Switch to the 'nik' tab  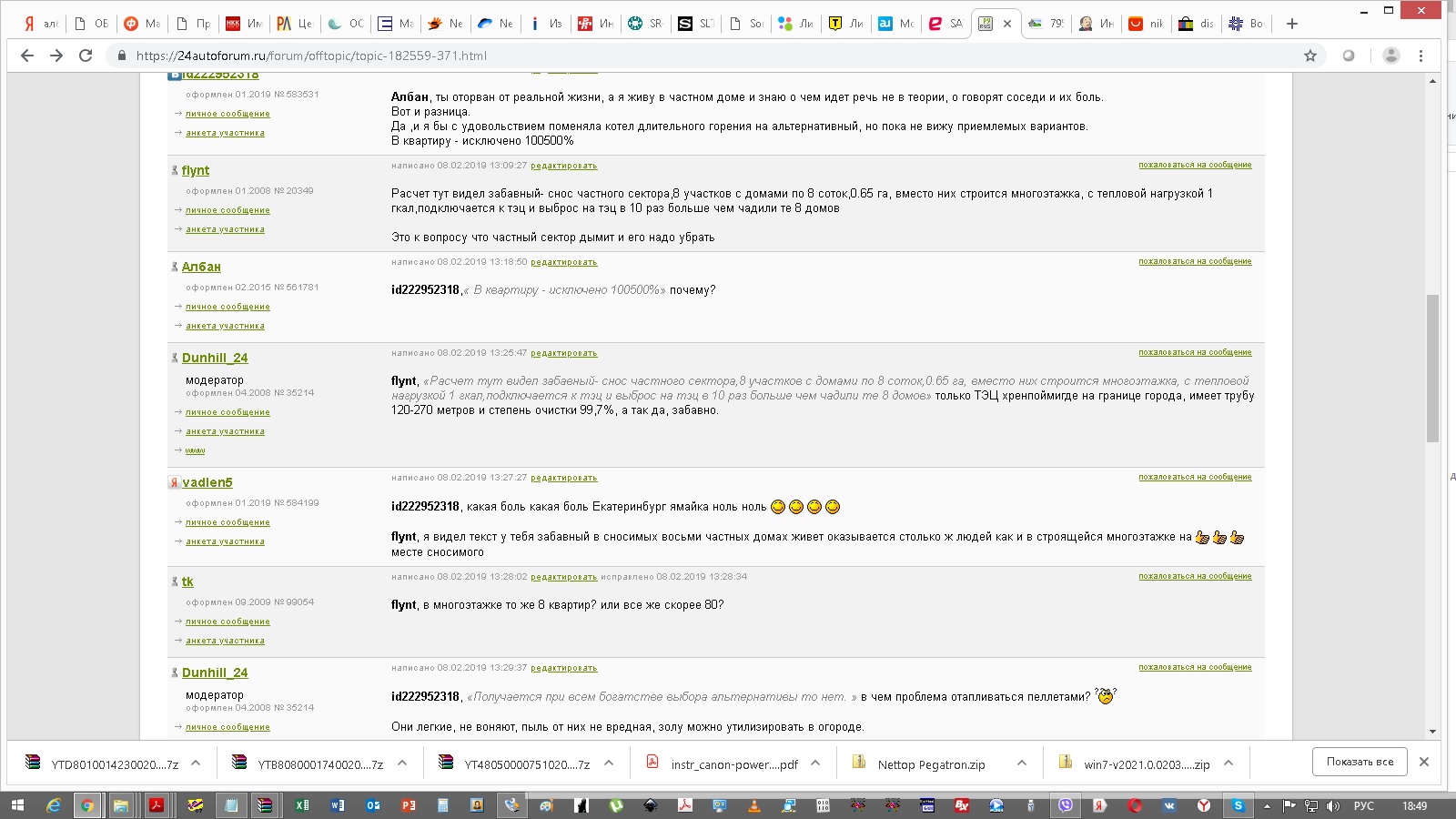pyautogui.click(x=1147, y=24)
